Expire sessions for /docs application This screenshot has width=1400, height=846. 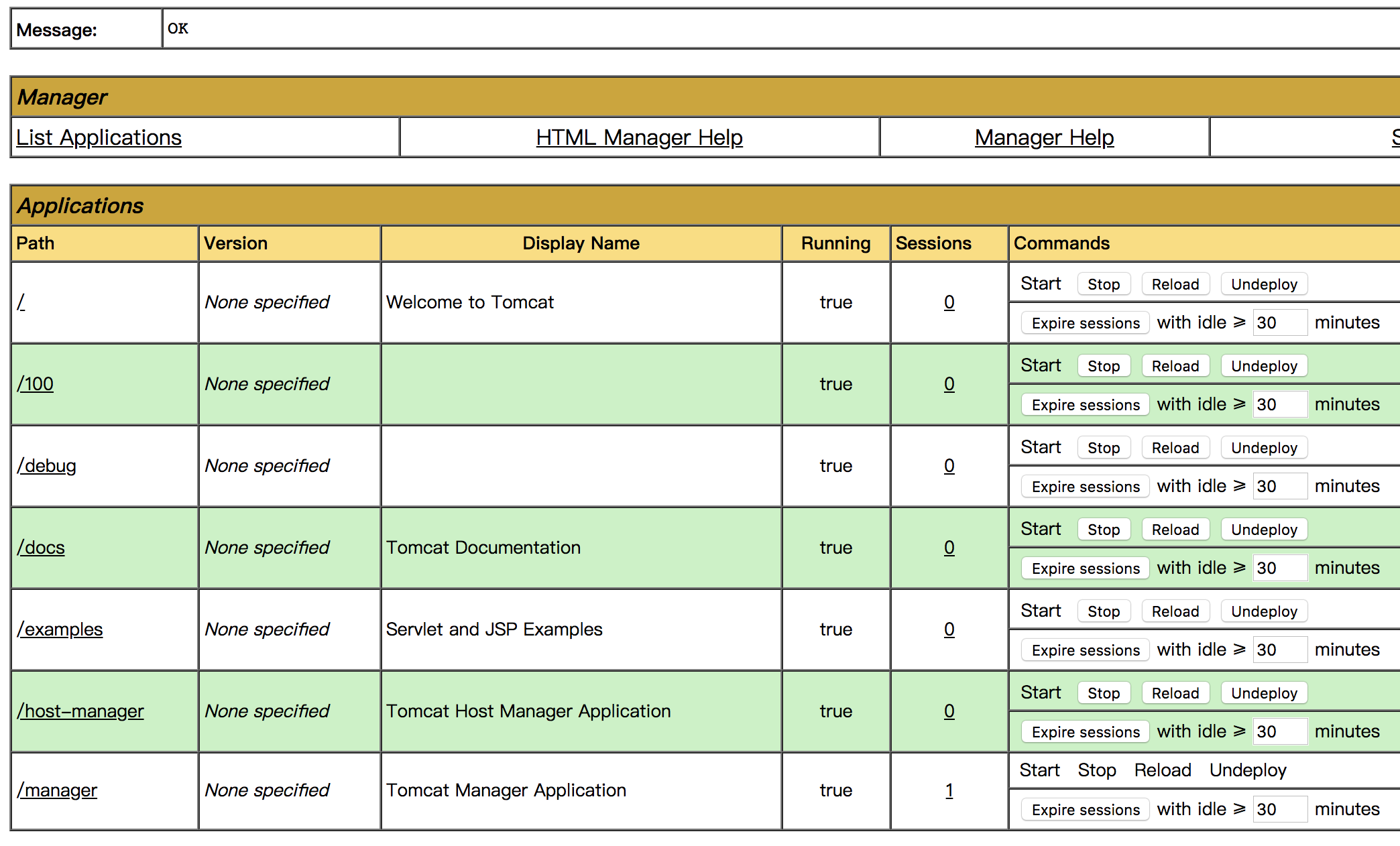pyautogui.click(x=1085, y=568)
